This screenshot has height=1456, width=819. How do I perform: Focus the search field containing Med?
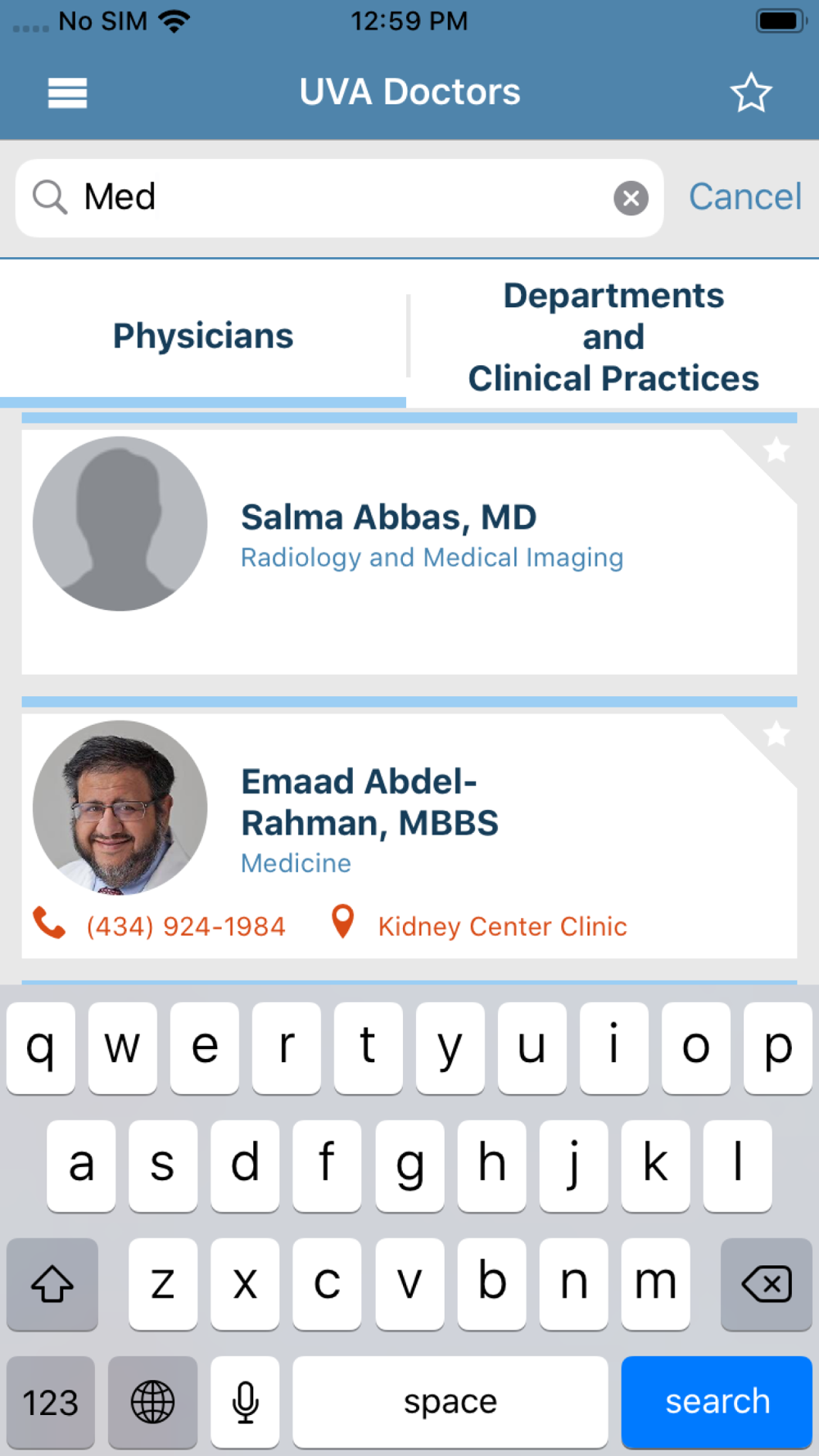pyautogui.click(x=339, y=198)
